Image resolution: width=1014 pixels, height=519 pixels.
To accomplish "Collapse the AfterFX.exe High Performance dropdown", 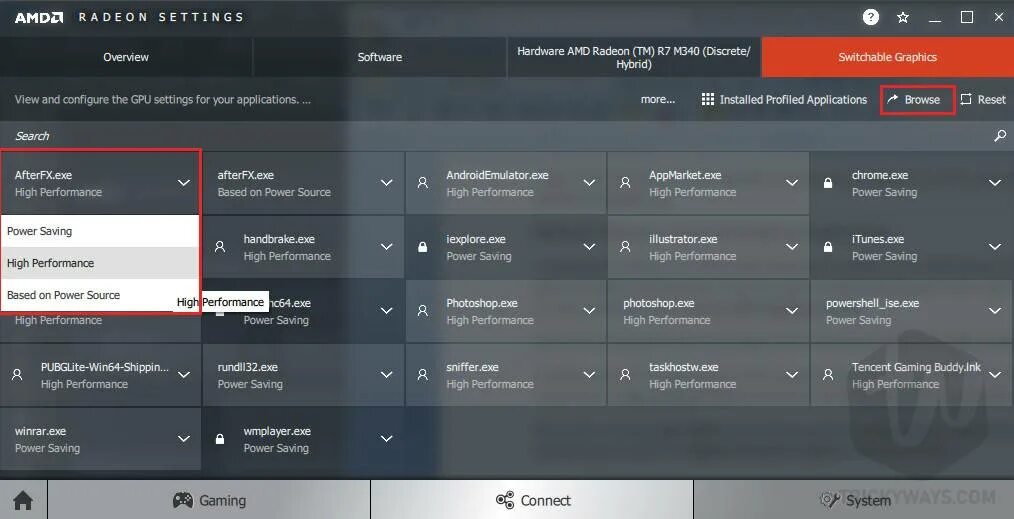I will [x=184, y=183].
